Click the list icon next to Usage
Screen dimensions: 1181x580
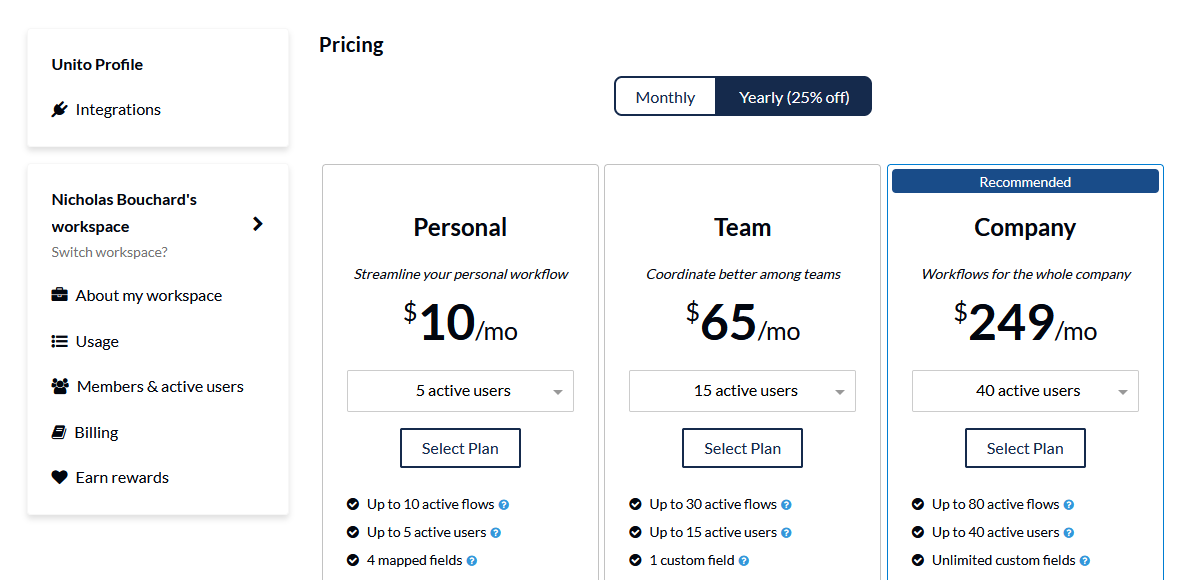pos(60,341)
